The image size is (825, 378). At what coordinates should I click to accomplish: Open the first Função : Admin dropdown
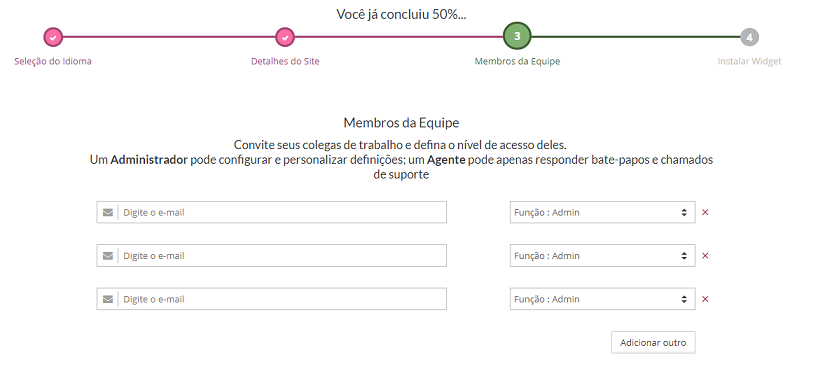[602, 212]
